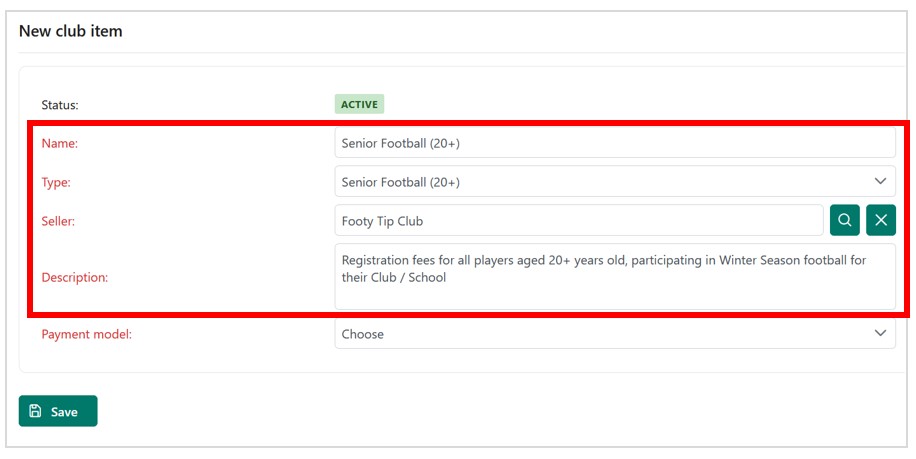The image size is (916, 459).
Task: Focus the Name text input field
Action: (x=614, y=143)
